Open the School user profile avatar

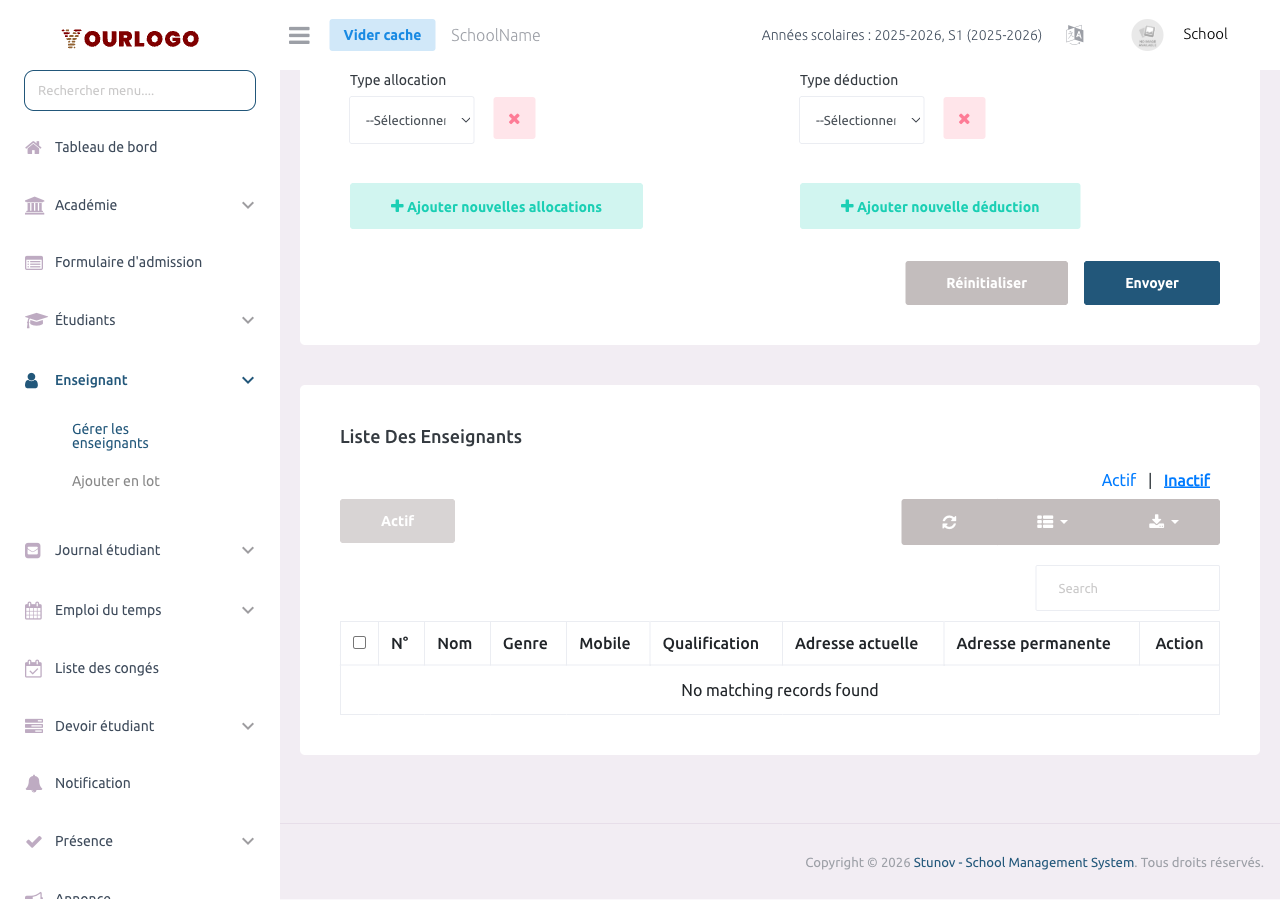click(1147, 35)
